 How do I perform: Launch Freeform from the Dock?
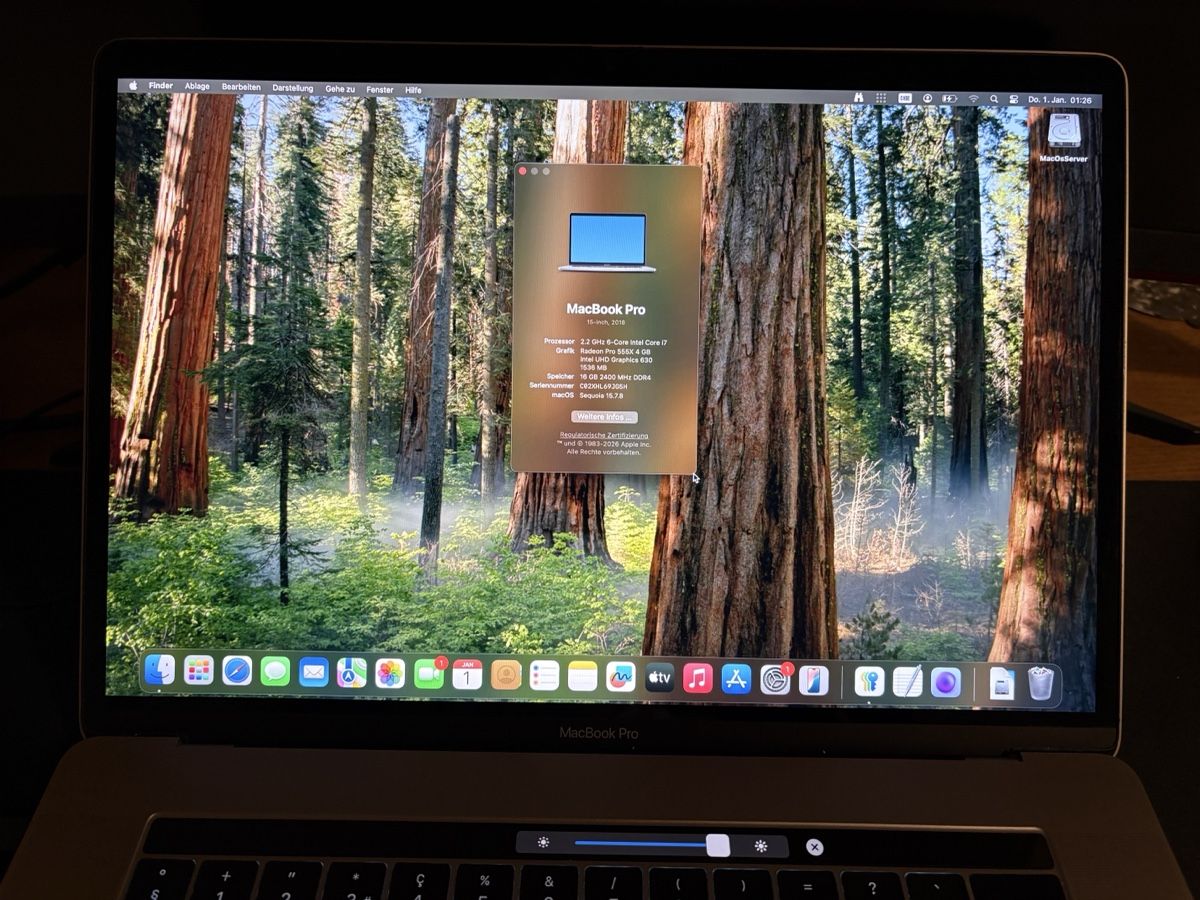click(621, 676)
